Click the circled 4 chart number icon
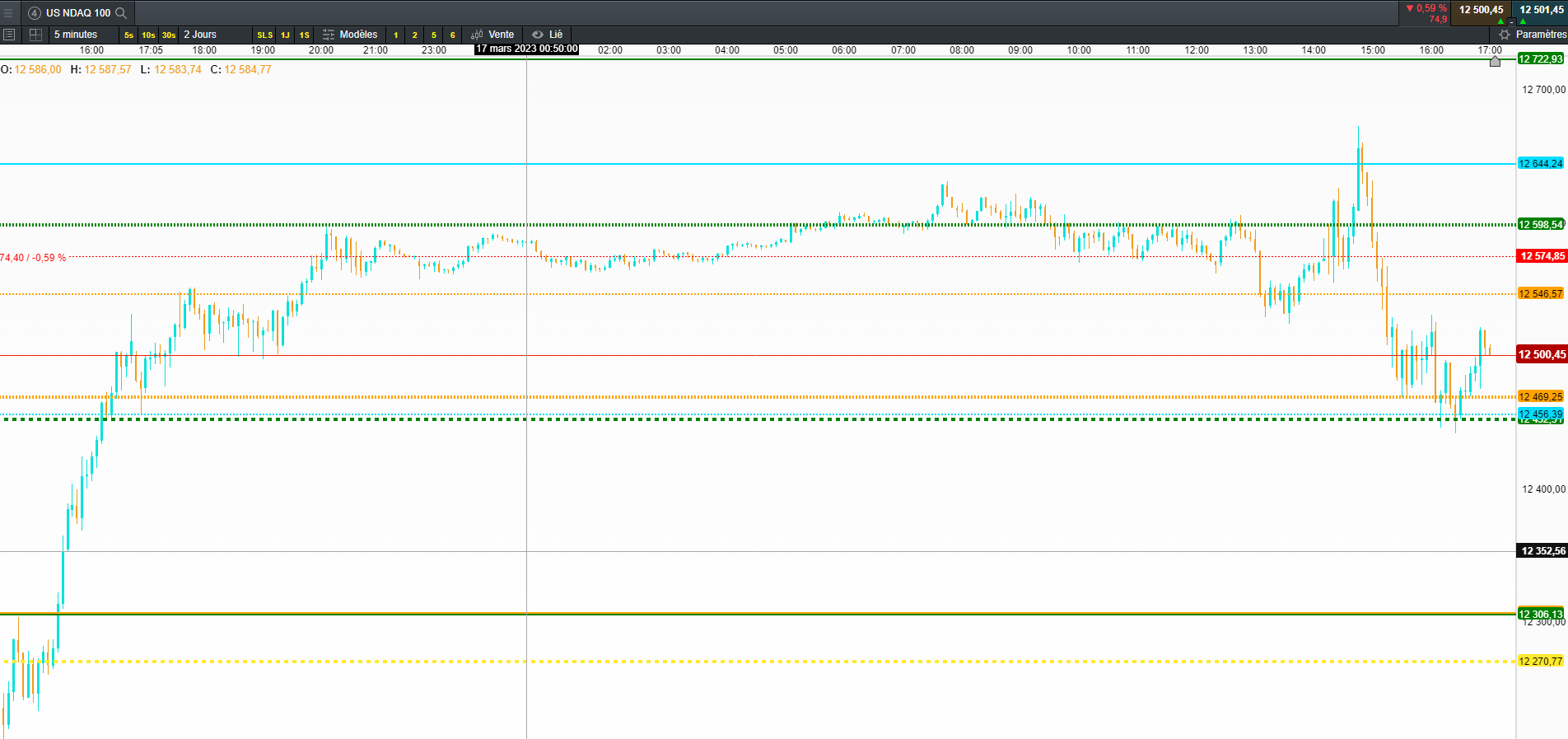1568x739 pixels. click(35, 12)
